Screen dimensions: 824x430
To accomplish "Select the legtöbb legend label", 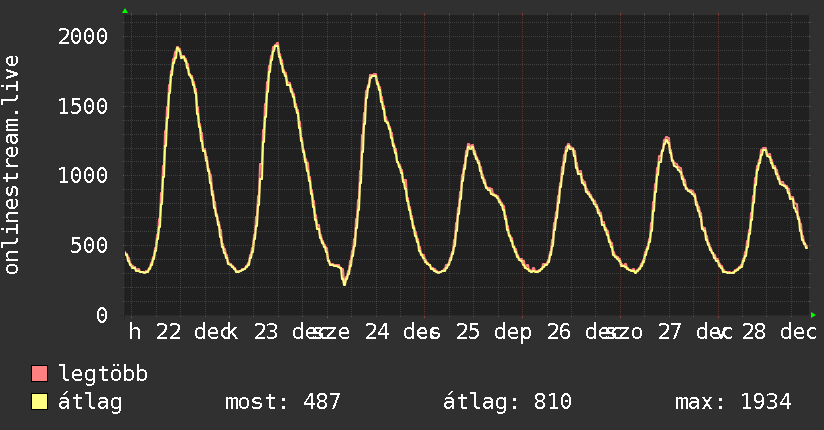I will [x=103, y=373].
